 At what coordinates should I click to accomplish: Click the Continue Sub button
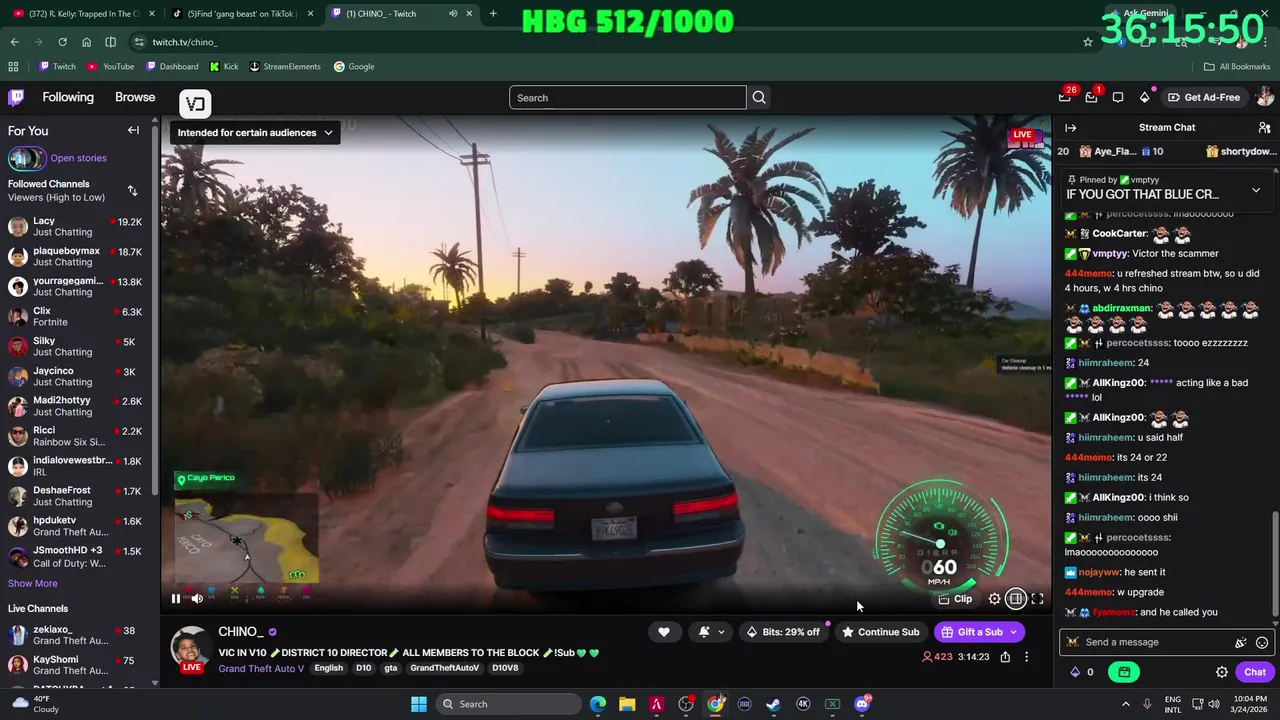pos(880,632)
